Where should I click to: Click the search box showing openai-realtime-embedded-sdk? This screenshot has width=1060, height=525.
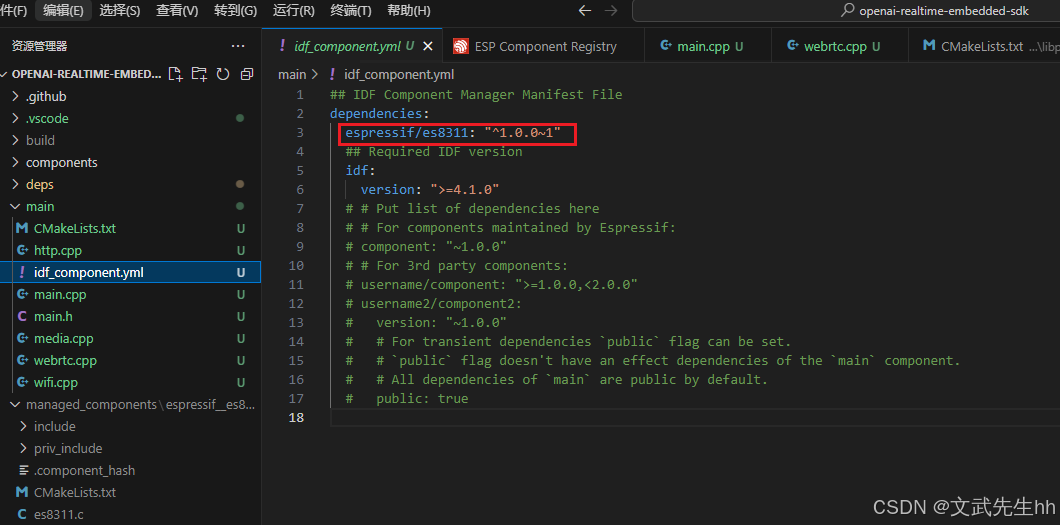click(x=846, y=11)
